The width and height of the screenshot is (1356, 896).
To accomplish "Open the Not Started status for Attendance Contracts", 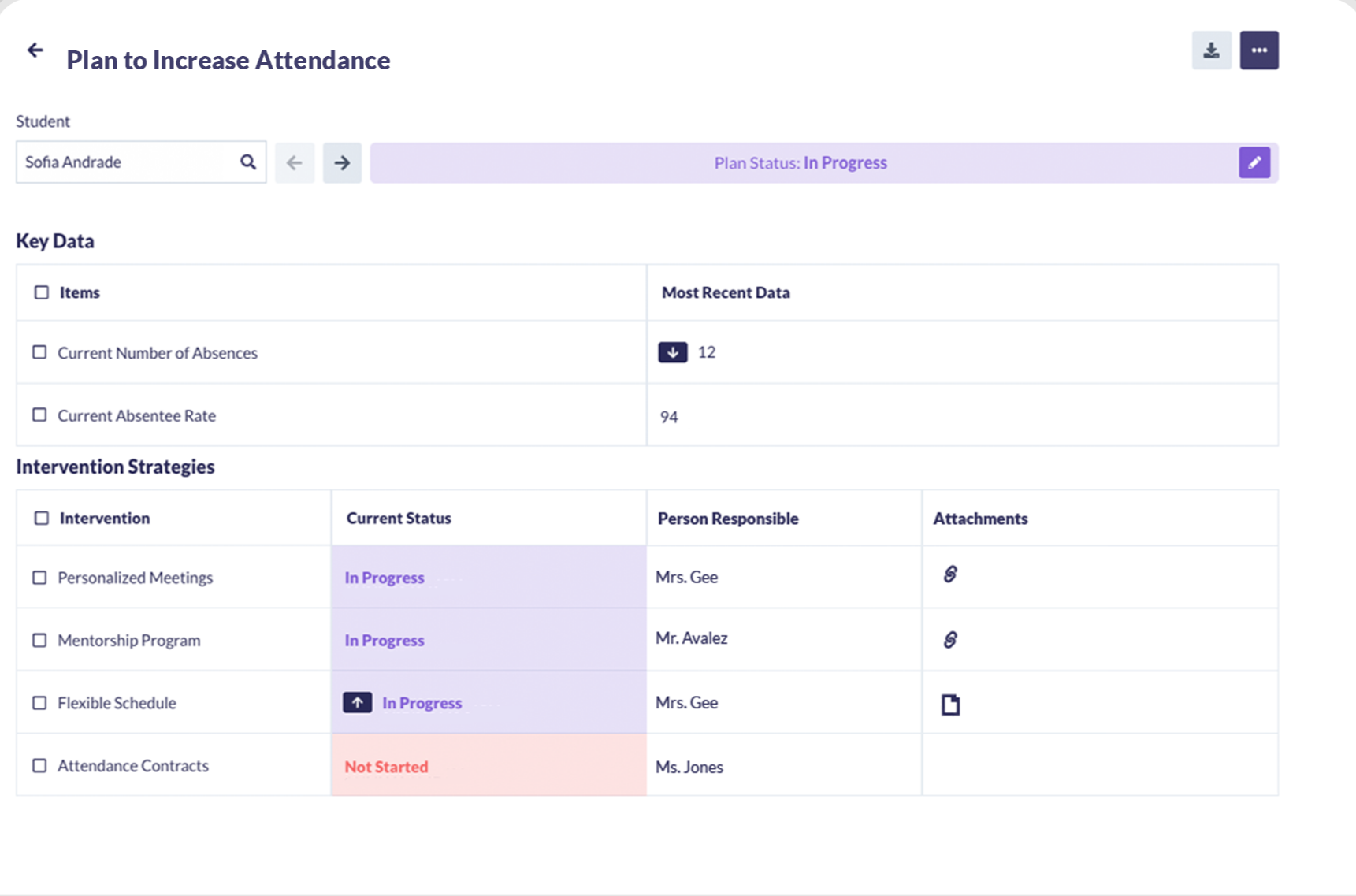I will point(386,767).
